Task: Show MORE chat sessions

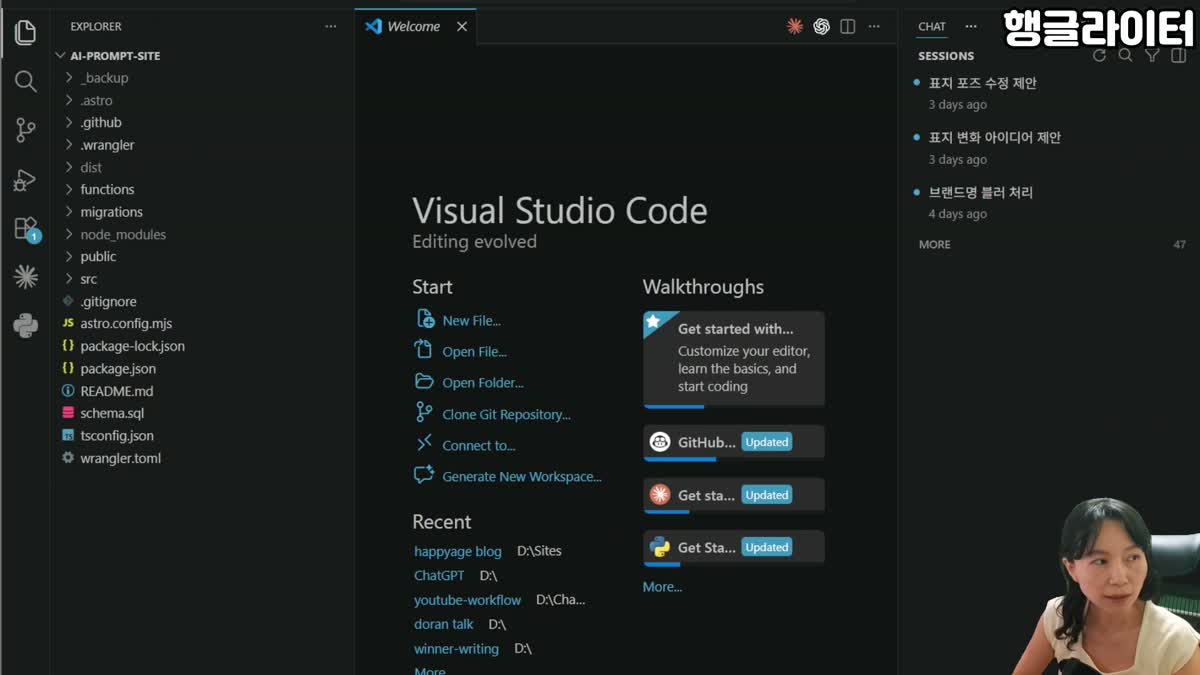Action: pyautogui.click(x=935, y=244)
